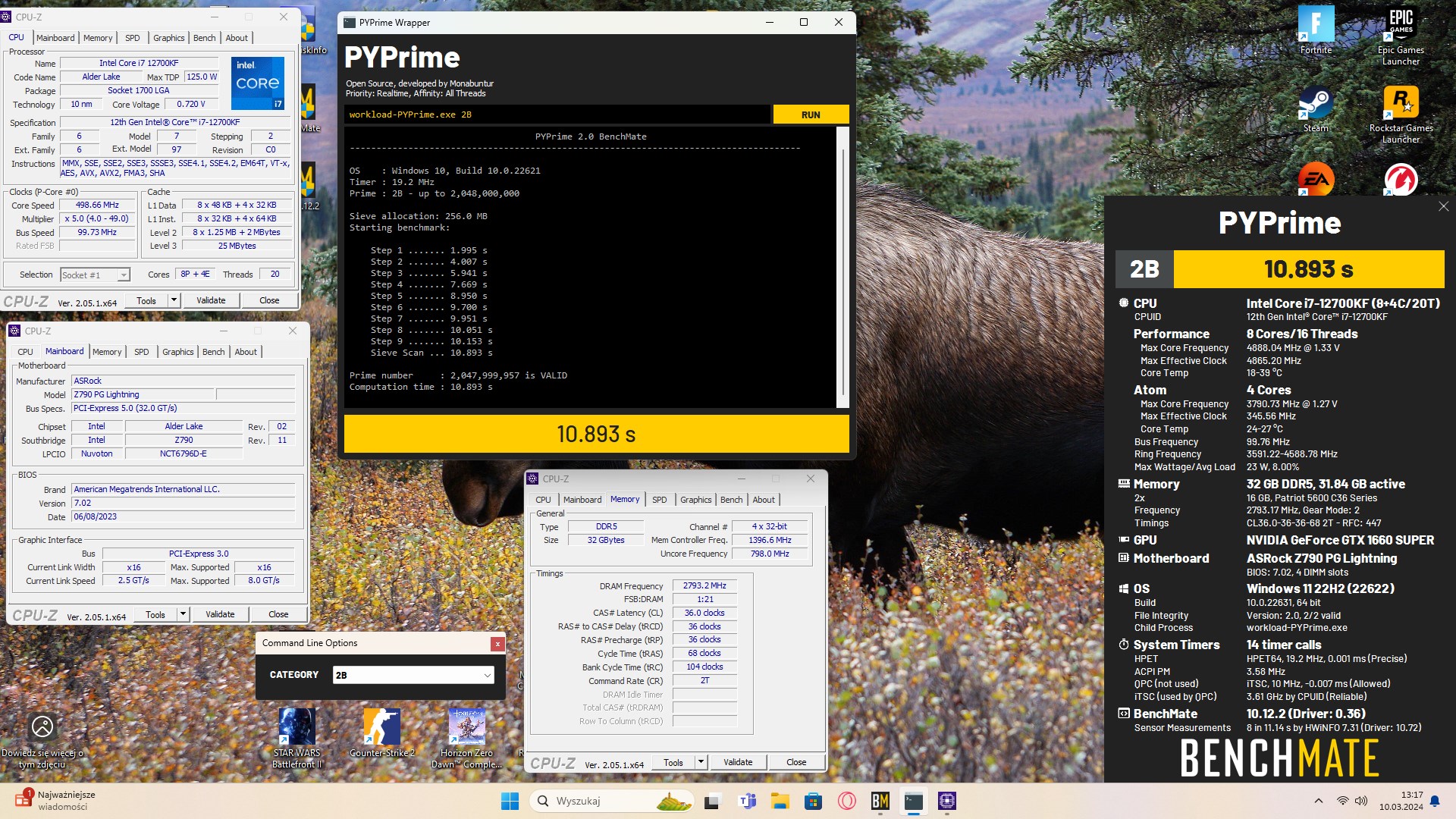The height and width of the screenshot is (819, 1456).
Task: Click Close in Mainboard CPU-Z window
Action: pos(278,614)
